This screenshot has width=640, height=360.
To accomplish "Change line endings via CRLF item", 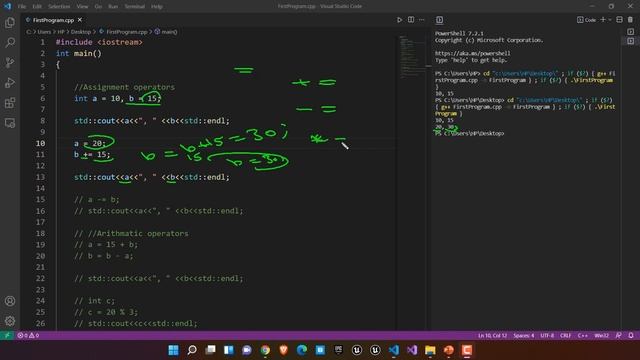I will [x=566, y=336].
